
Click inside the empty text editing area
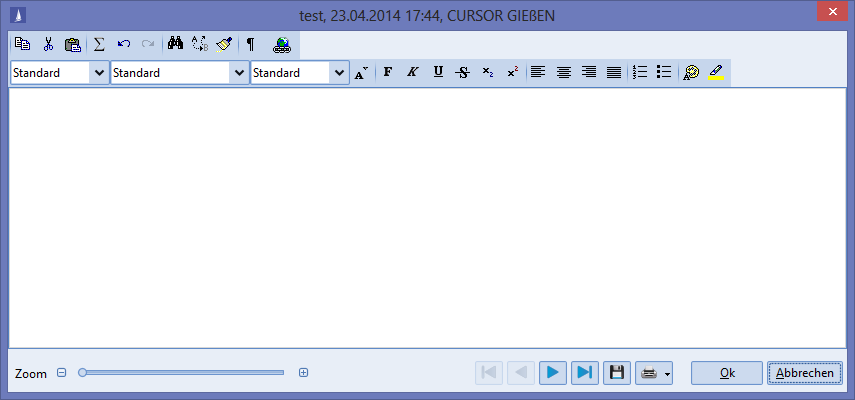click(x=427, y=218)
